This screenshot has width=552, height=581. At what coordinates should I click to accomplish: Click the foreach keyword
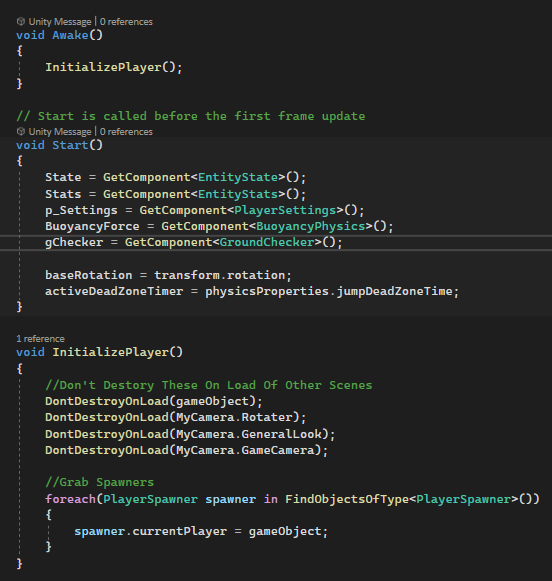tap(70, 499)
